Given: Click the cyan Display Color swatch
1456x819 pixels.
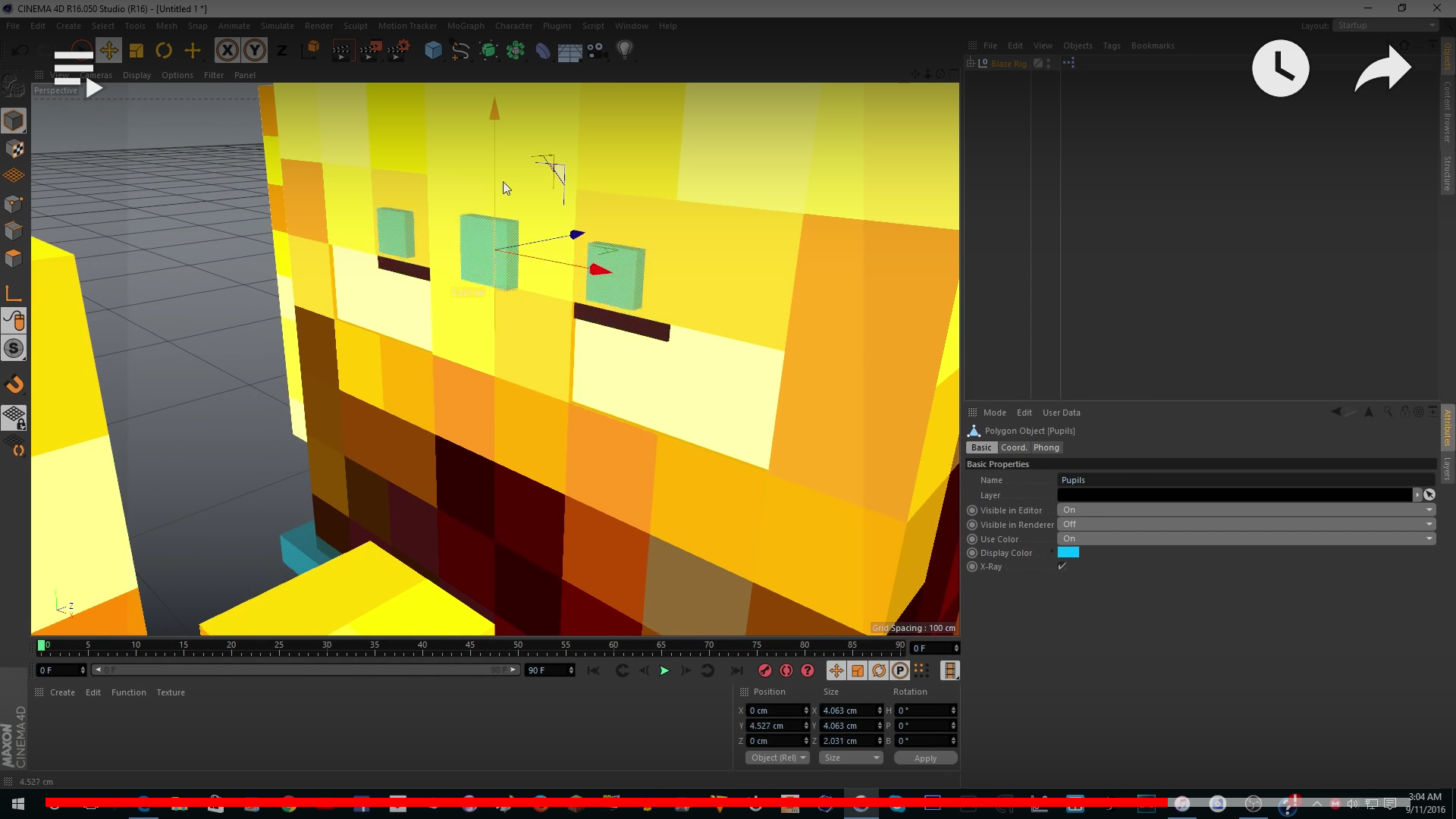Looking at the screenshot, I should click(1068, 553).
